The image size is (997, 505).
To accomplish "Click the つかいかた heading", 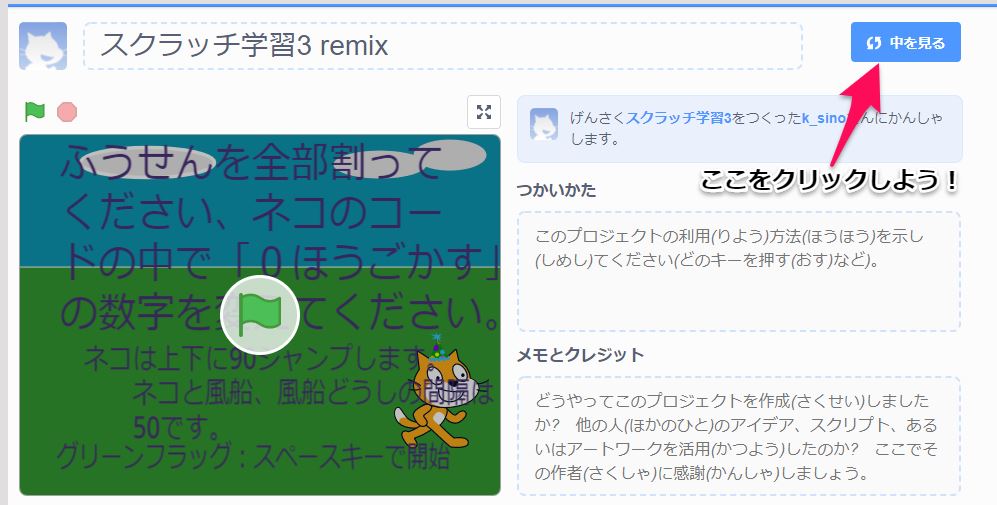I will [x=556, y=190].
